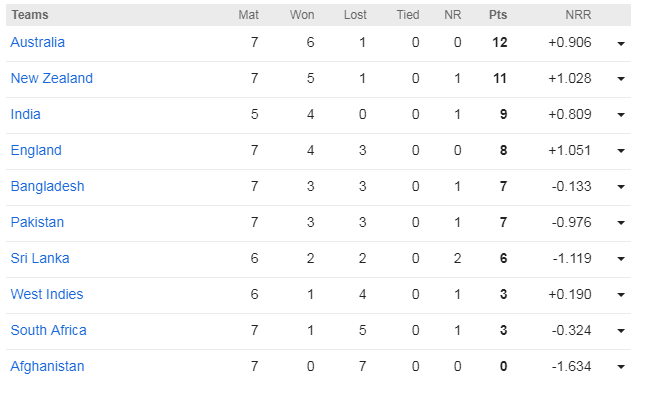The height and width of the screenshot is (415, 645).
Task: Expand the Pakistan row details arrow
Action: coord(621,224)
